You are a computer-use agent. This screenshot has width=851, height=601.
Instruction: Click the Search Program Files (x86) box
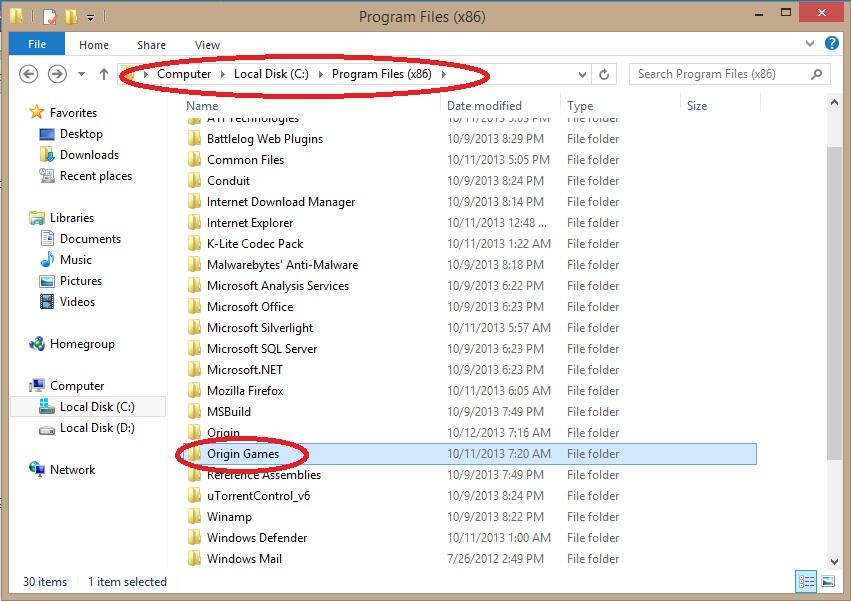pos(720,74)
